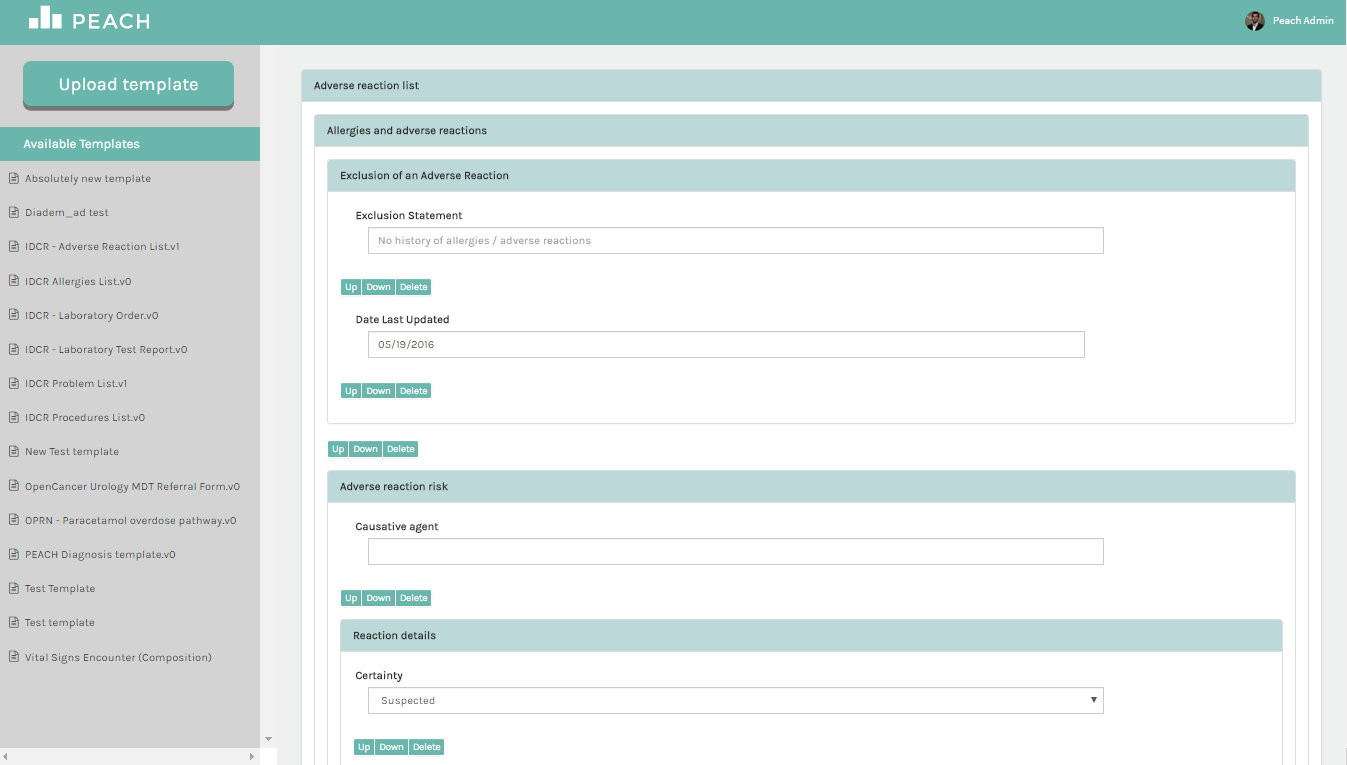Click file icon by Vital Signs Encounter
The height and width of the screenshot is (765, 1347).
pos(14,658)
